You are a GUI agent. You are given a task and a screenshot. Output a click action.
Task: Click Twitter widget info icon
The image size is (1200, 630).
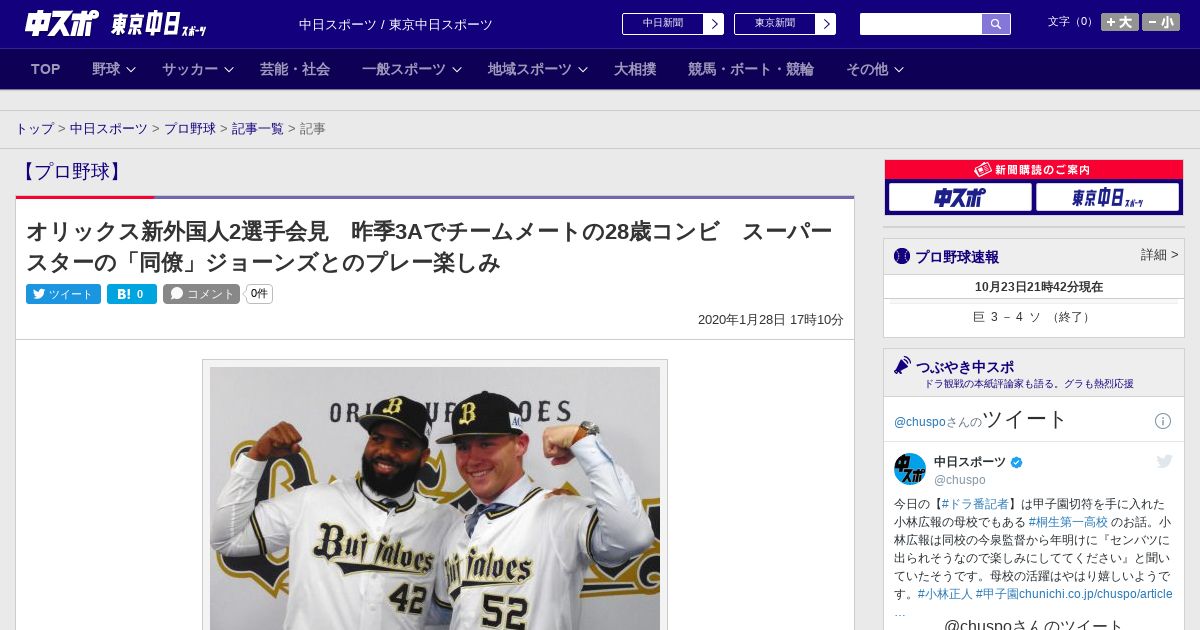coord(1163,421)
